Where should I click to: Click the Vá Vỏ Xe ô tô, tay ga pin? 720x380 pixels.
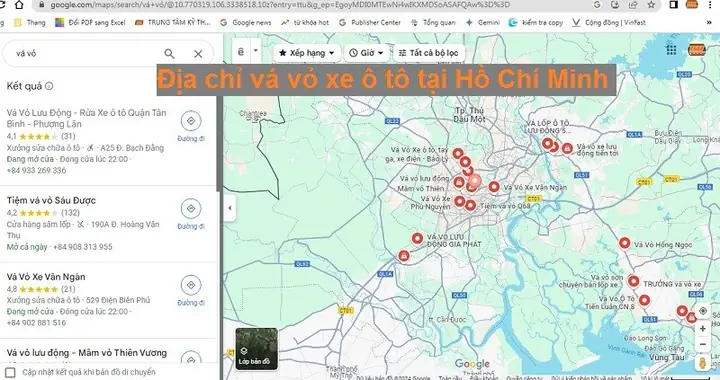(x=458, y=154)
